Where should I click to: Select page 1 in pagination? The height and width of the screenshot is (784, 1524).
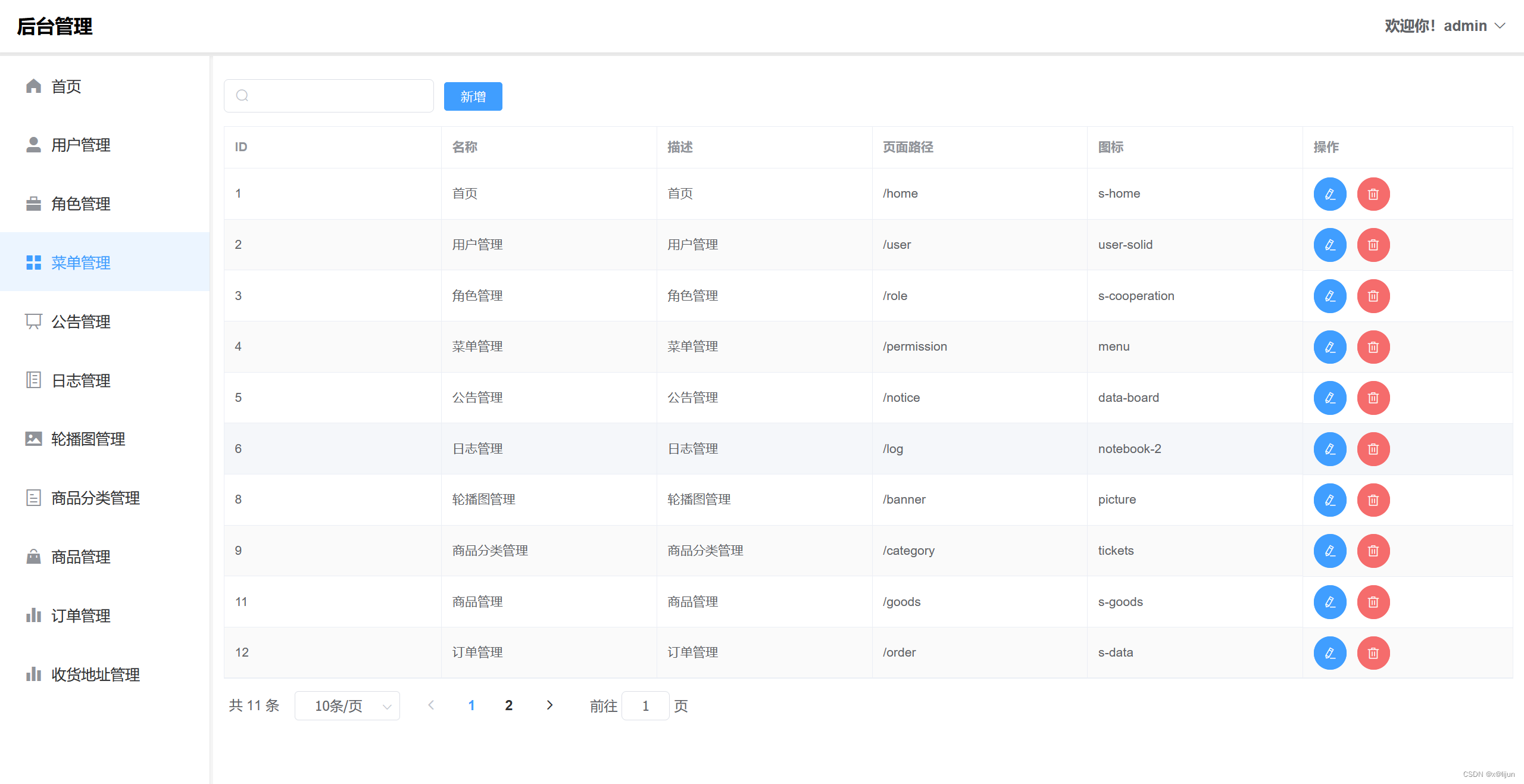tap(471, 705)
